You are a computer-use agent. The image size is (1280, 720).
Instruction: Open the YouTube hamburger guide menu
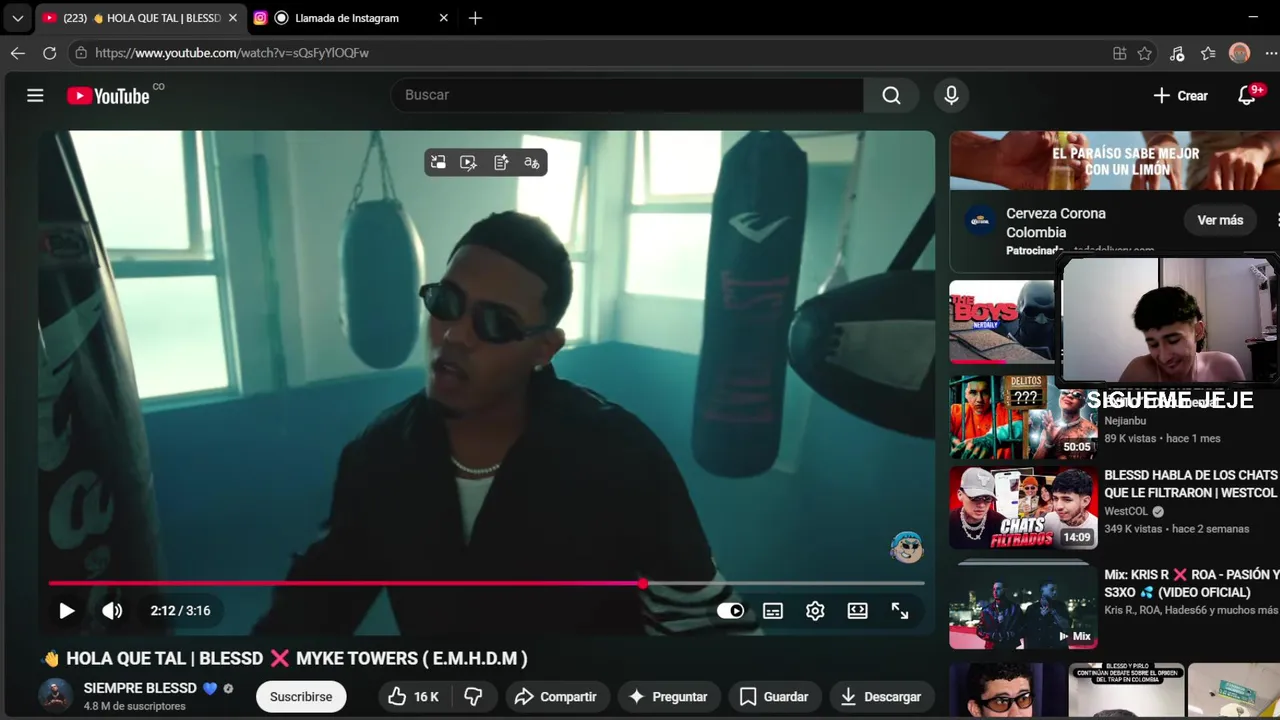point(35,95)
